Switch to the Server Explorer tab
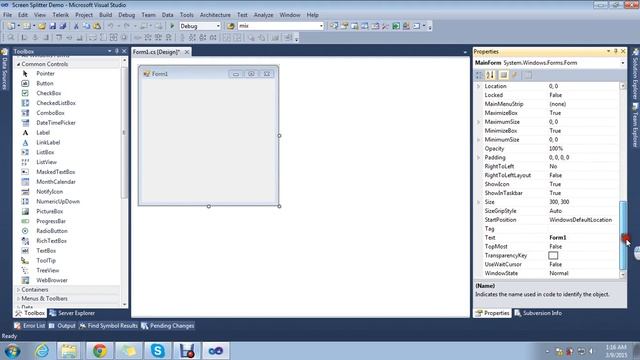The height and width of the screenshot is (360, 640). [72, 313]
